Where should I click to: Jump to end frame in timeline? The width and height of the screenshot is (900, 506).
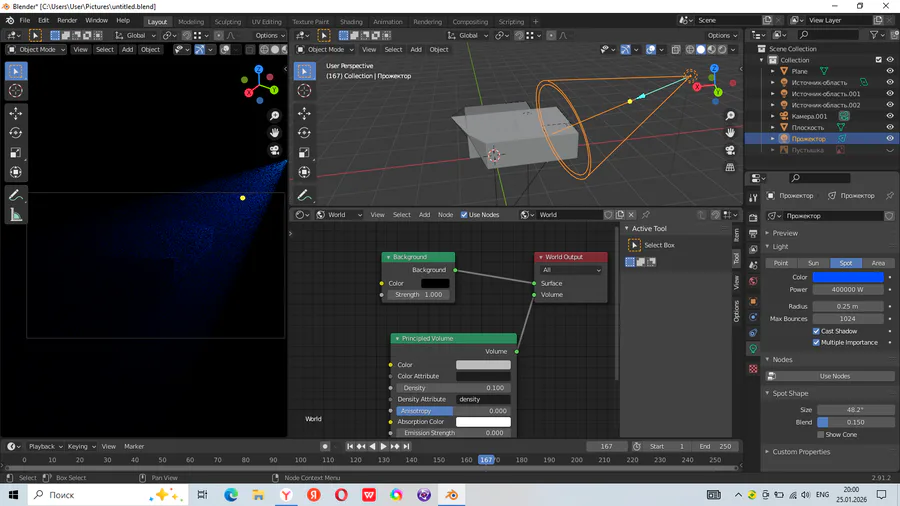point(406,446)
